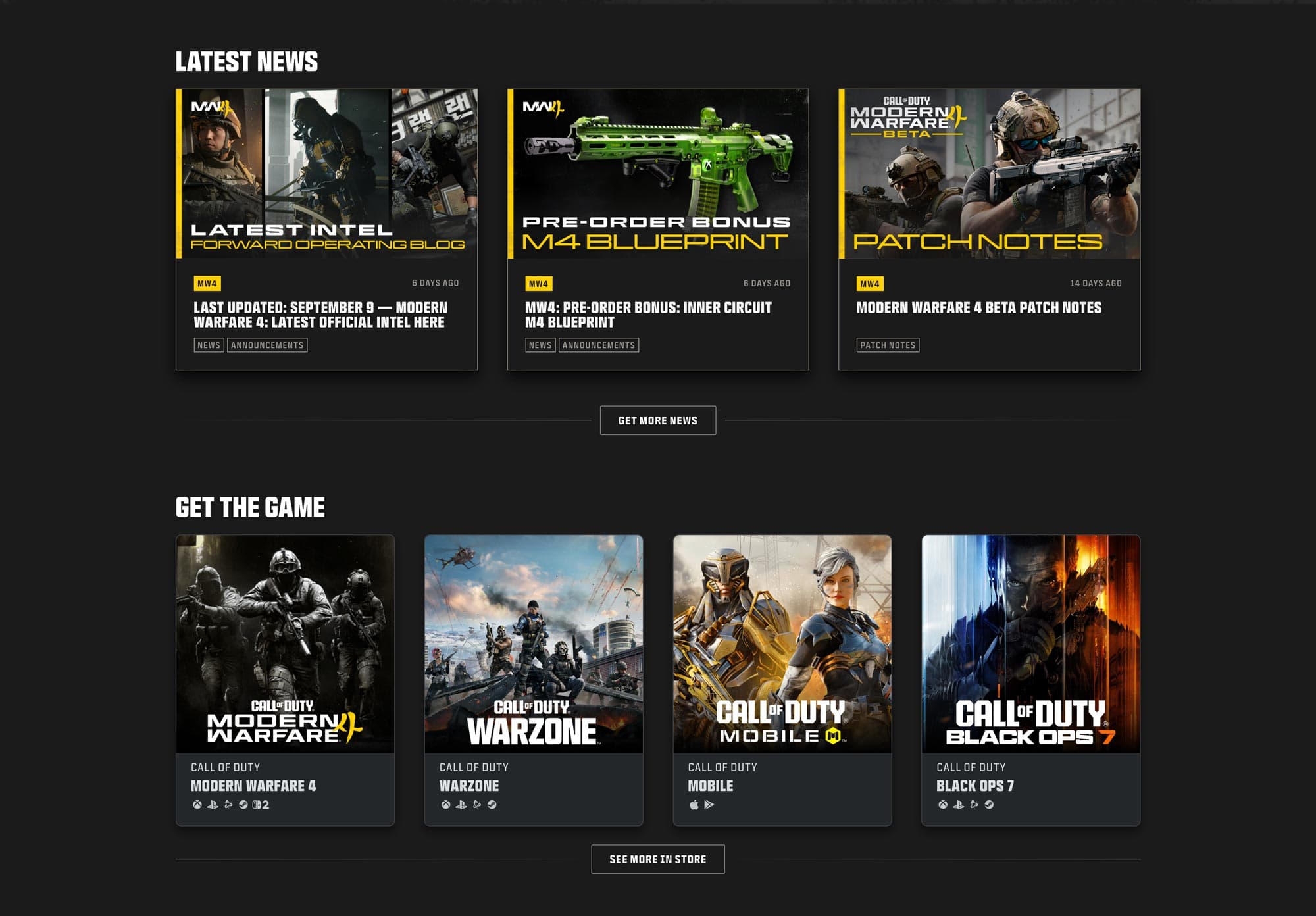Viewport: 1316px width, 916px height.
Task: Click the Warzone game title text
Action: (x=469, y=786)
